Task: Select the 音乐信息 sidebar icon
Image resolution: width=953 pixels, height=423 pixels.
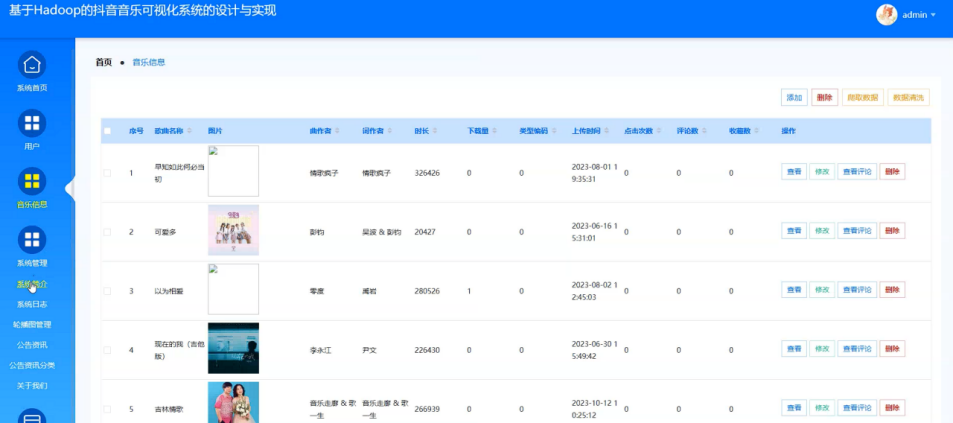Action: [32, 181]
